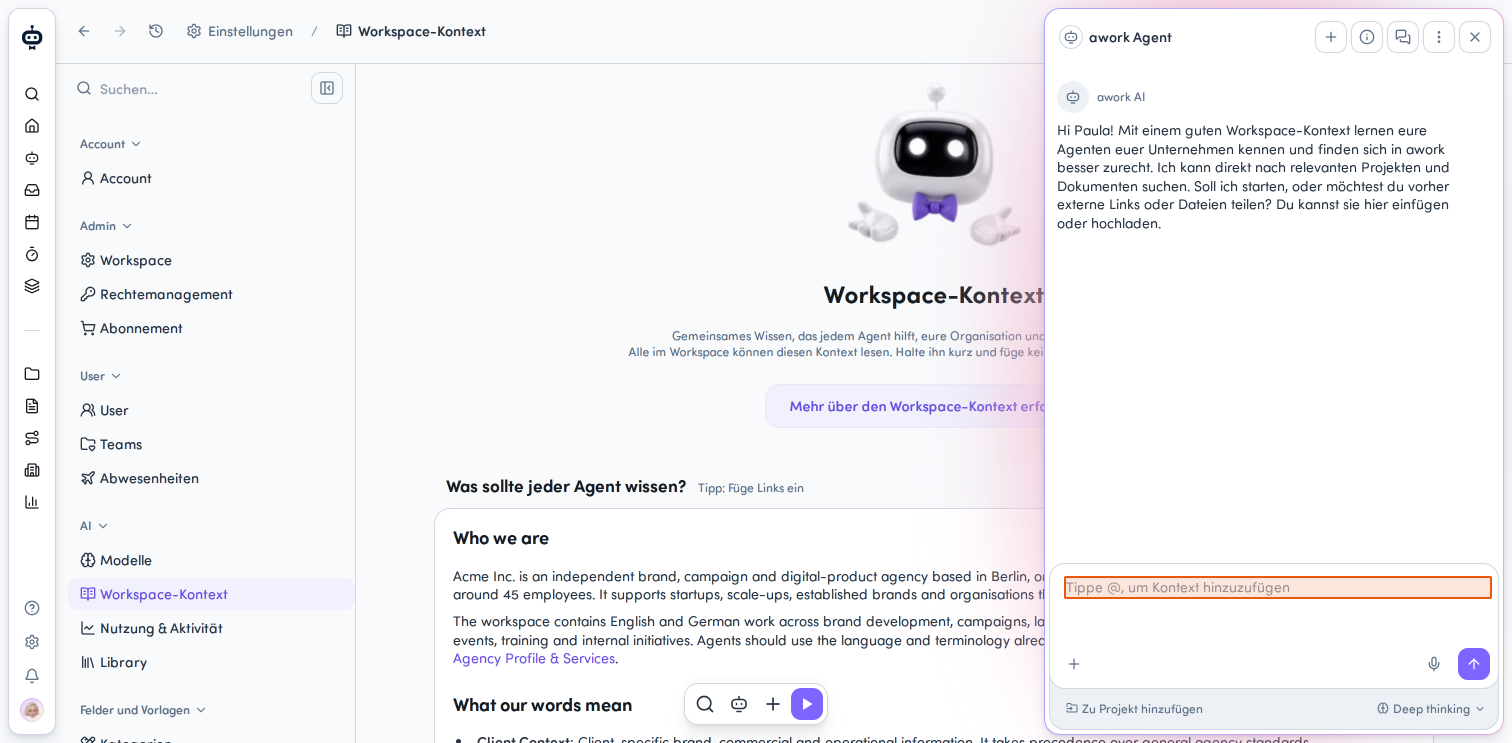The height and width of the screenshot is (743, 1512).
Task: Collapse the Felder und Vorlagen section
Action: 143,710
